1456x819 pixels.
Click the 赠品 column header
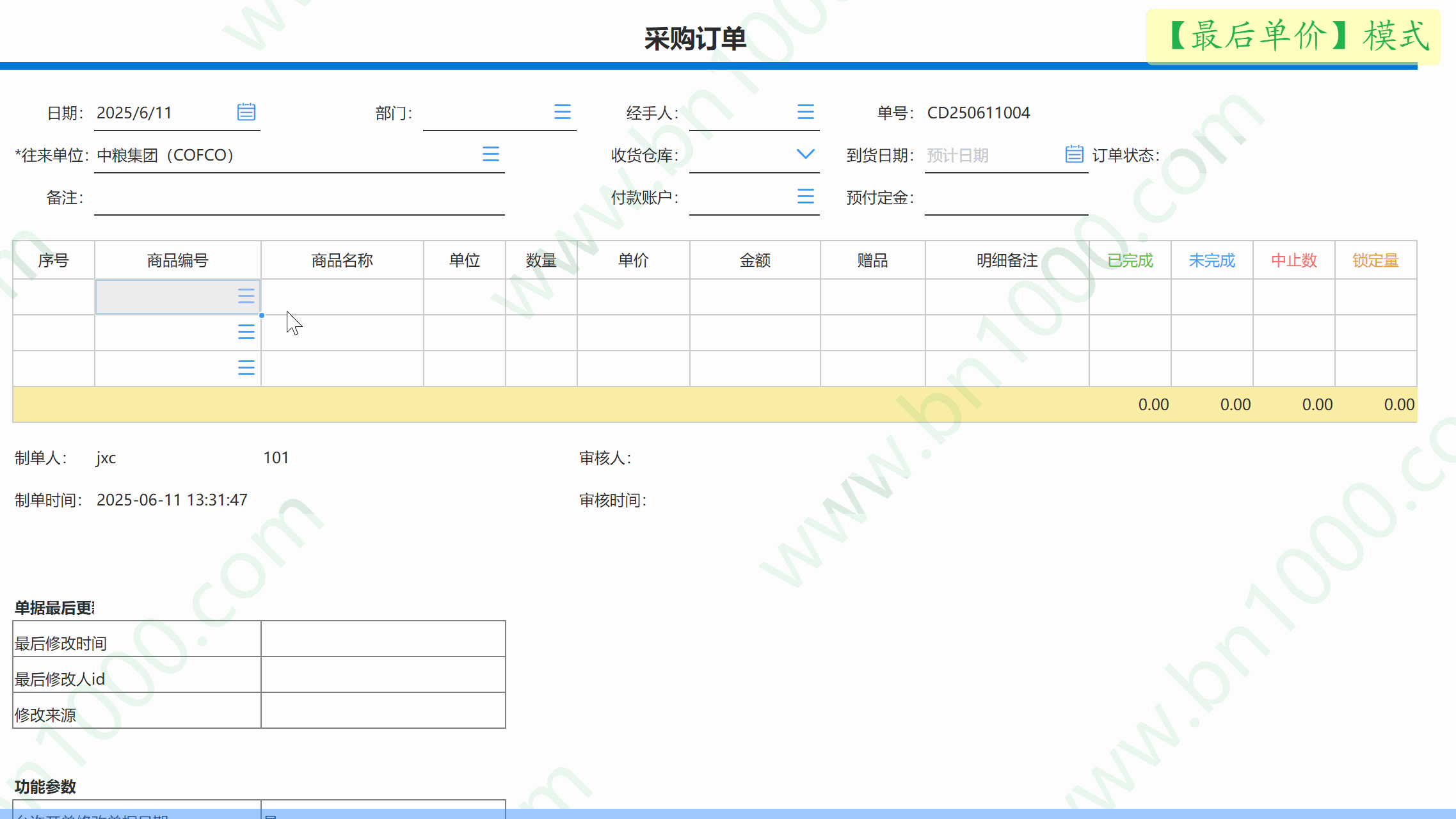click(873, 260)
